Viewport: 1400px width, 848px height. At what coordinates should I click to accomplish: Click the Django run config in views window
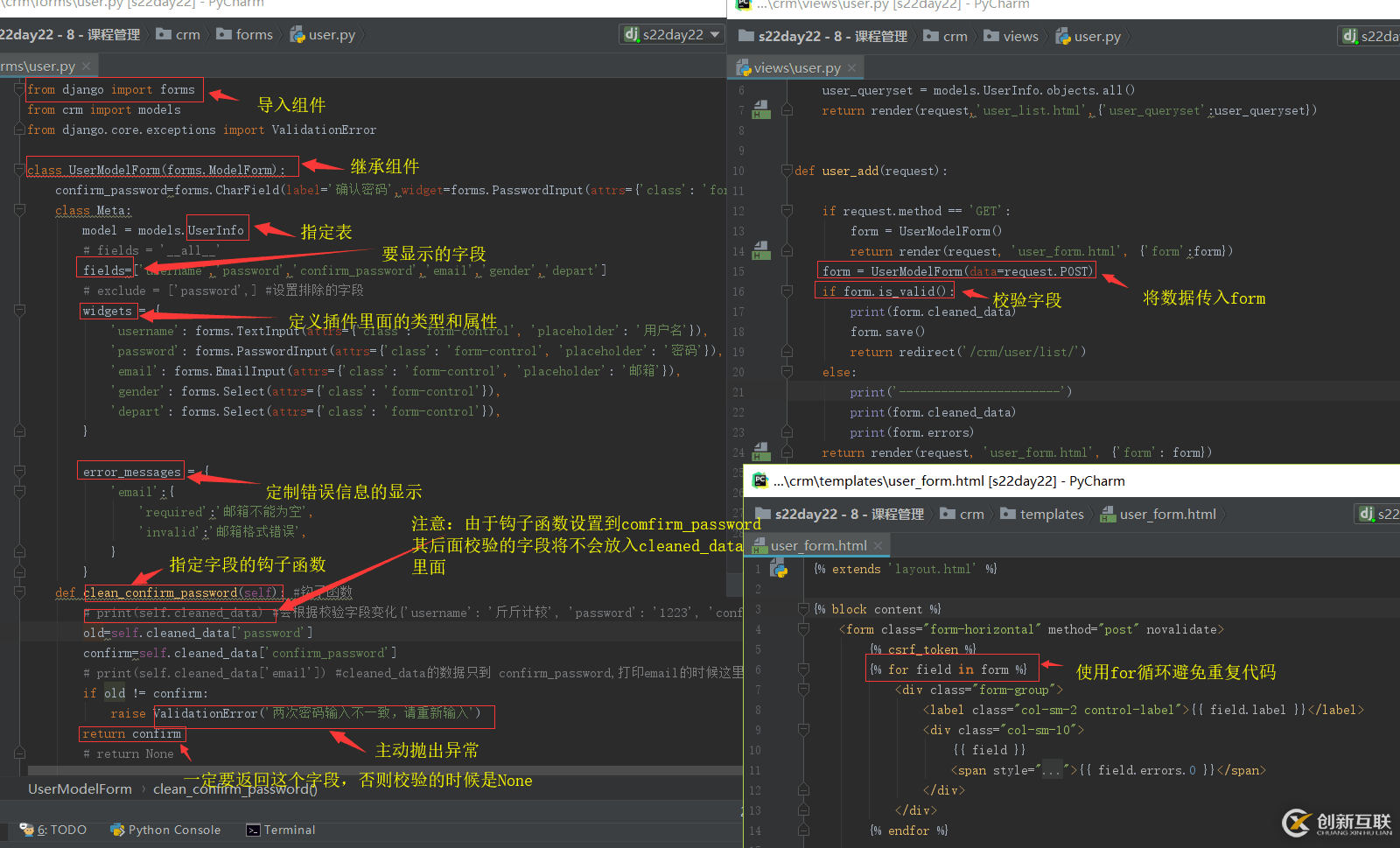[x=1370, y=36]
